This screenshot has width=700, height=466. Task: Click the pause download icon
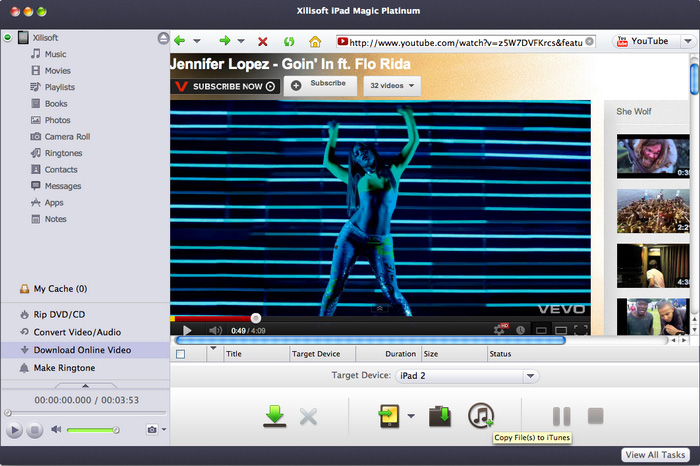tap(561, 416)
